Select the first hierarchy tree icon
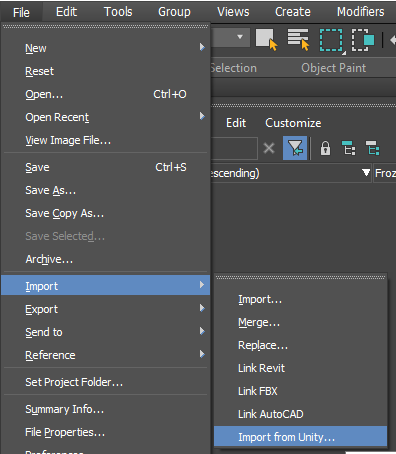This screenshot has height=454, width=396. (x=348, y=148)
